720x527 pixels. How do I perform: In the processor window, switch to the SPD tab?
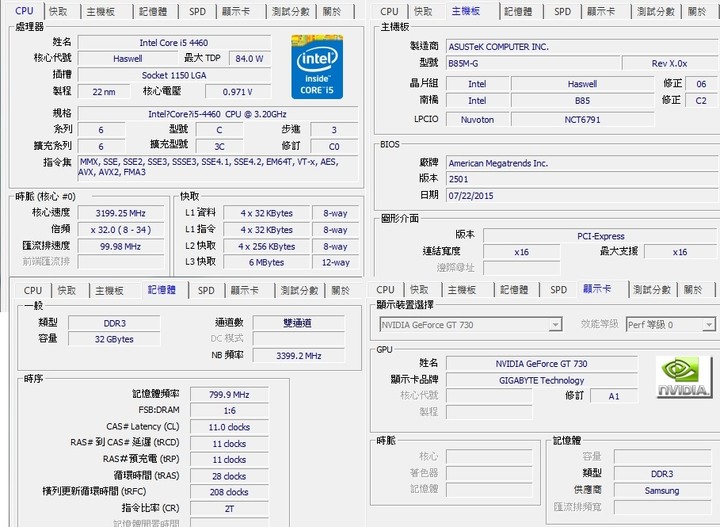tap(197, 11)
